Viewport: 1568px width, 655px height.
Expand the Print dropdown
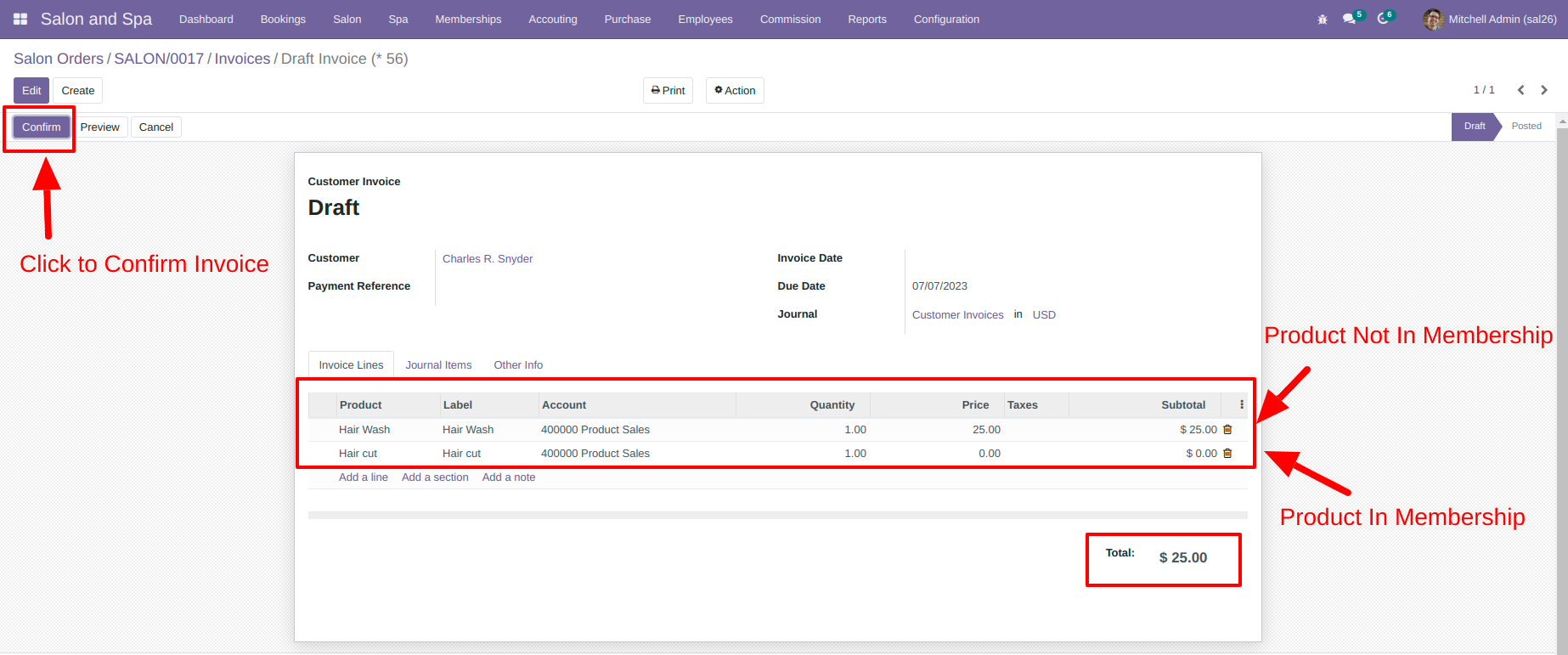click(x=668, y=91)
